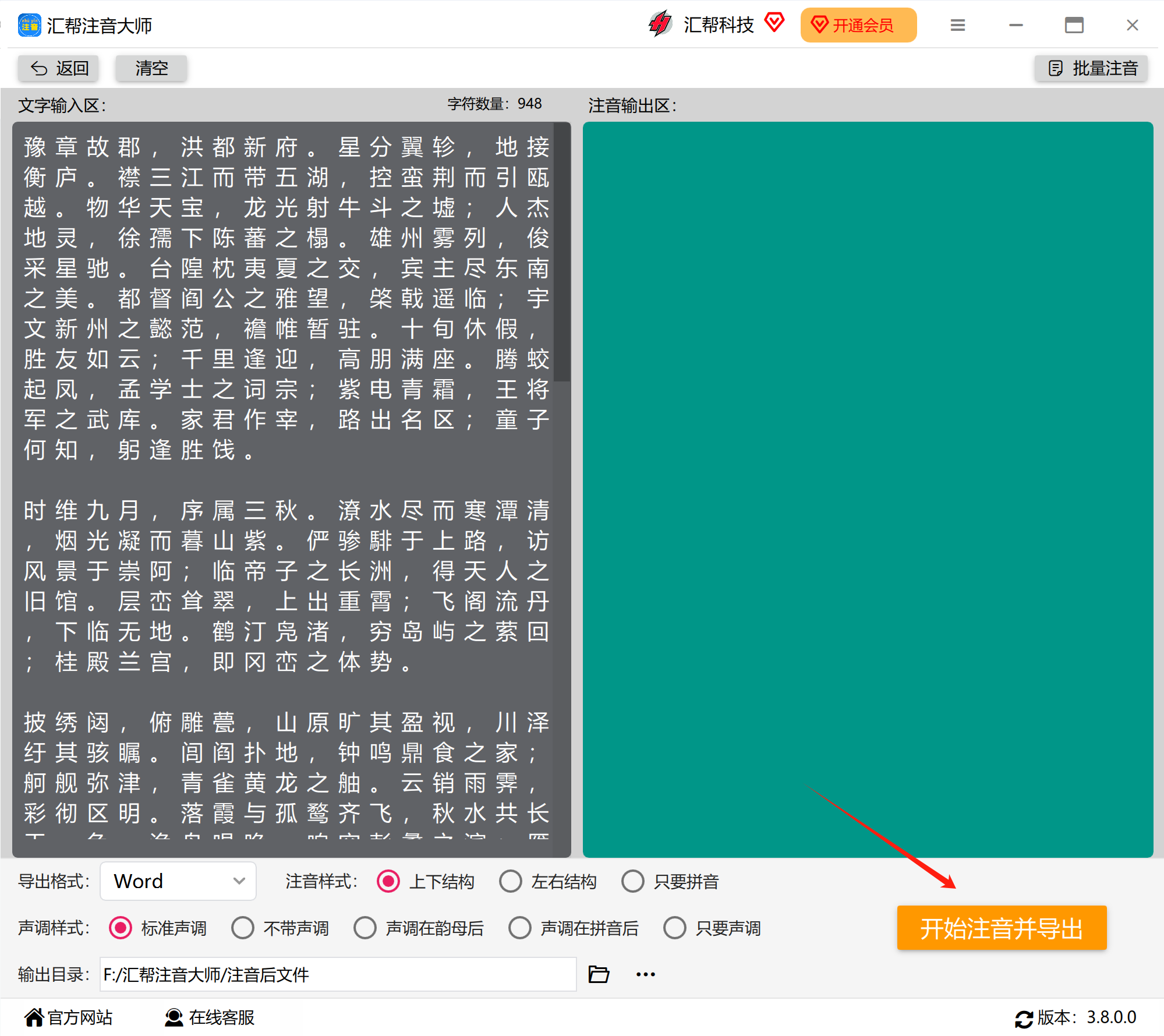The height and width of the screenshot is (1036, 1164).
Task: Click the 汇帮科技 lightning logo icon
Action: [660, 24]
